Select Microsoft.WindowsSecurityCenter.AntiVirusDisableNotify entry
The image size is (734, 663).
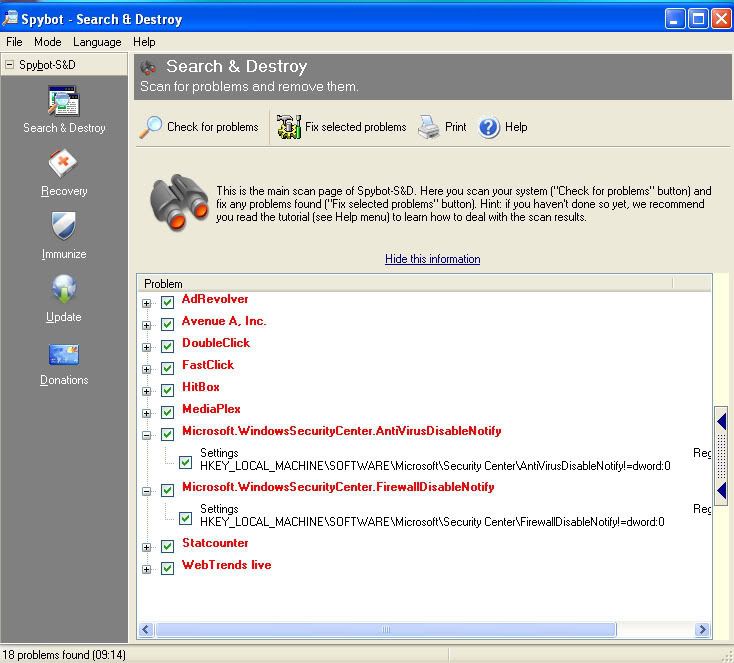coord(342,431)
